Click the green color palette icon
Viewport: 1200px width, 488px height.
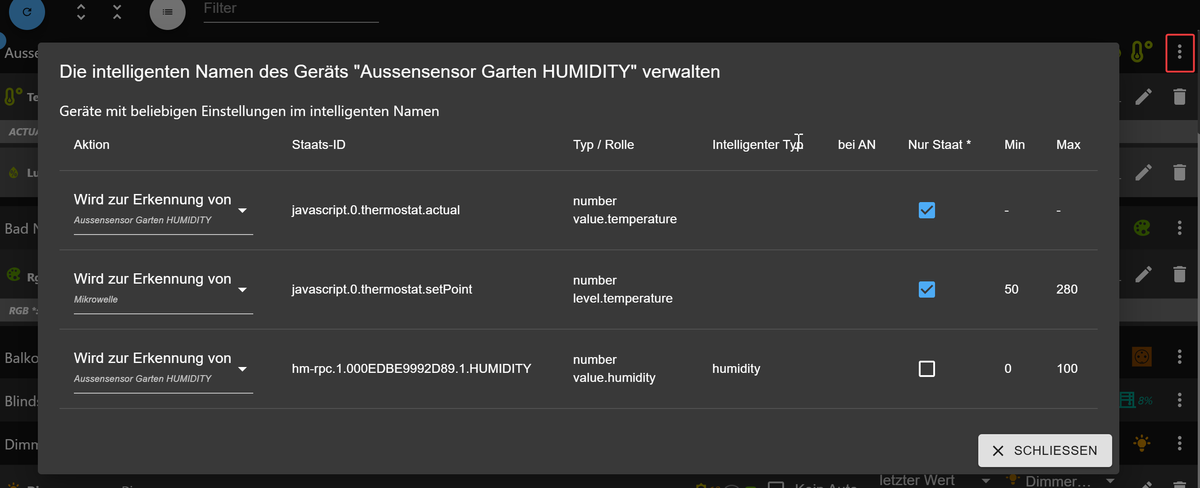tap(1141, 228)
